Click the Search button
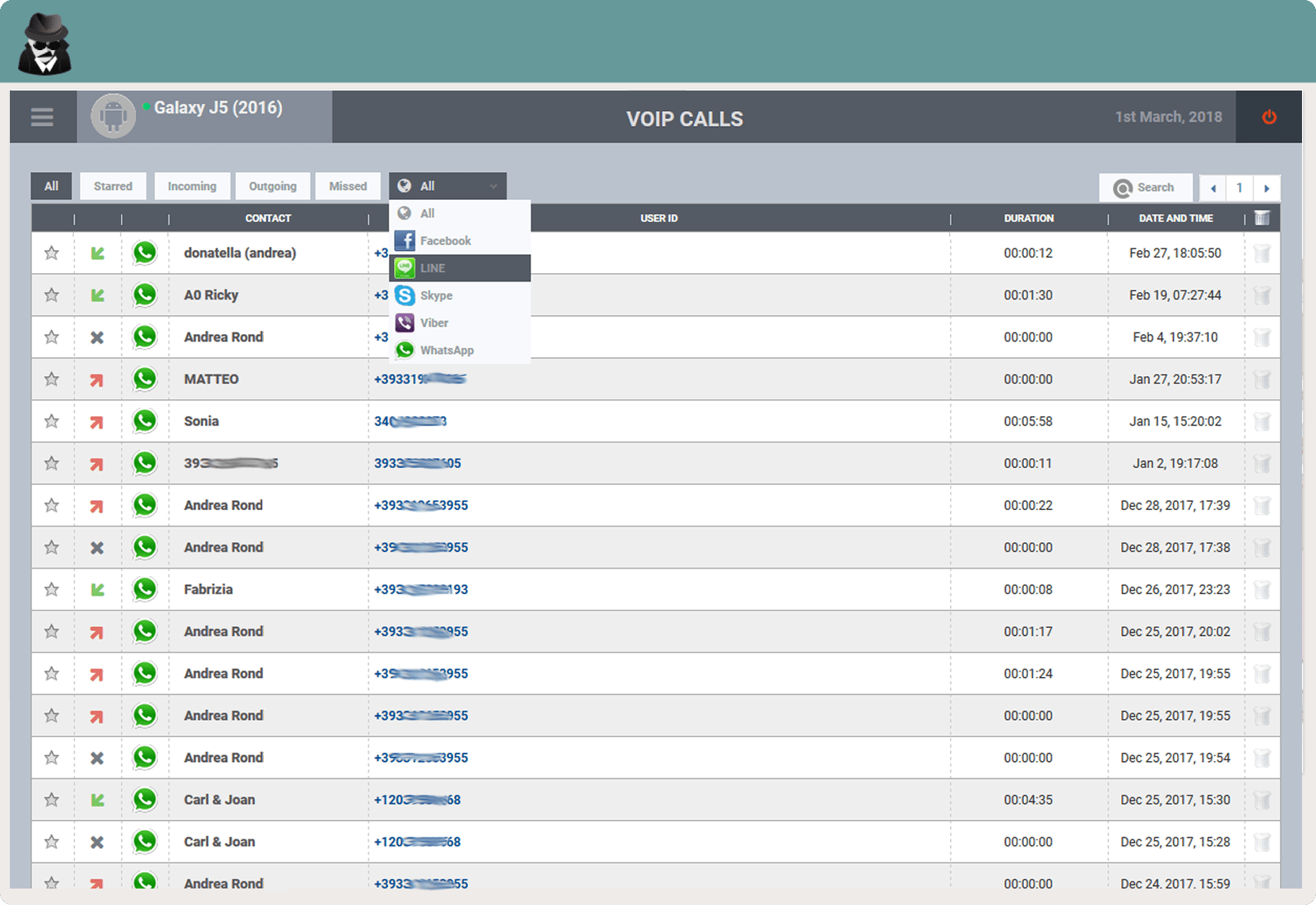 (x=1146, y=188)
